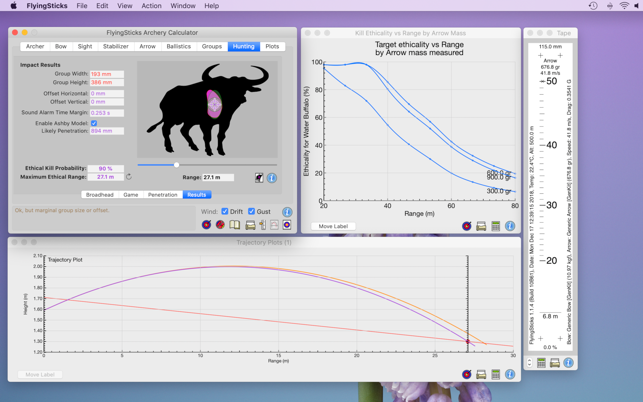The width and height of the screenshot is (643, 402).
Task: Click the printer icon in Archery Calculator toolbar
Action: click(x=250, y=225)
